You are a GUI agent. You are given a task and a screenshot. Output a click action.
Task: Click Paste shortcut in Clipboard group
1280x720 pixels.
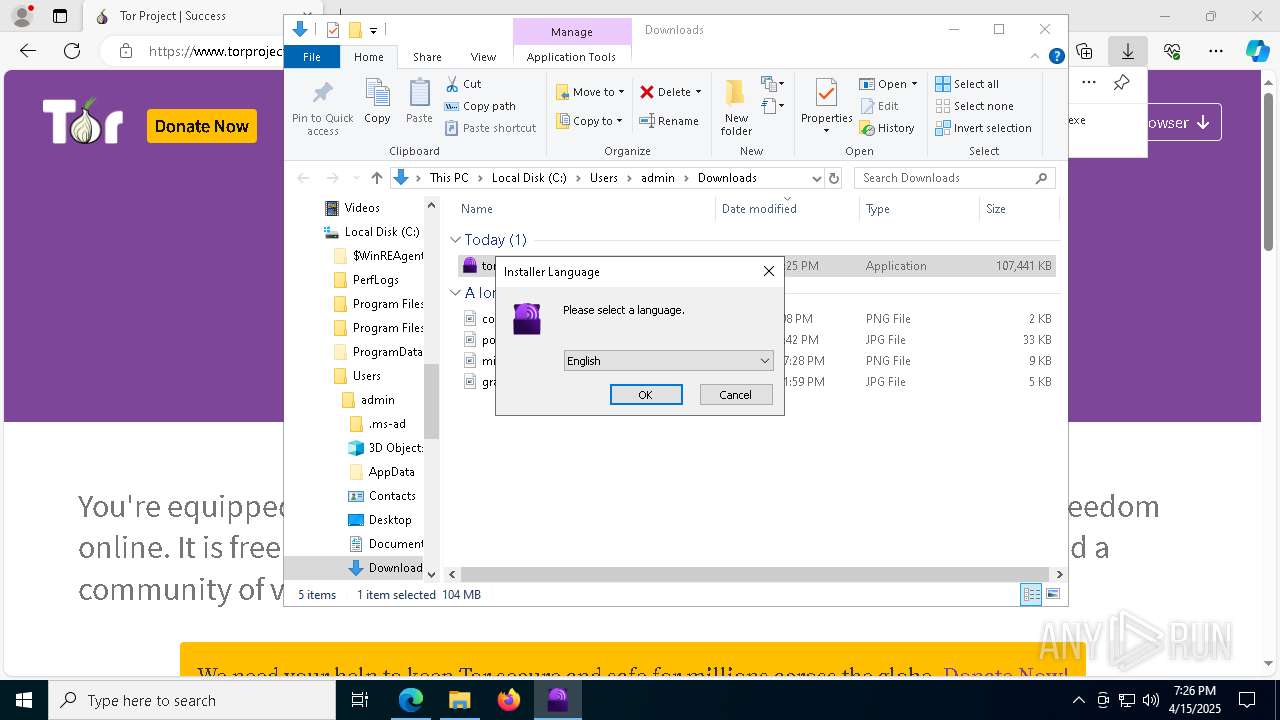tap(490, 128)
